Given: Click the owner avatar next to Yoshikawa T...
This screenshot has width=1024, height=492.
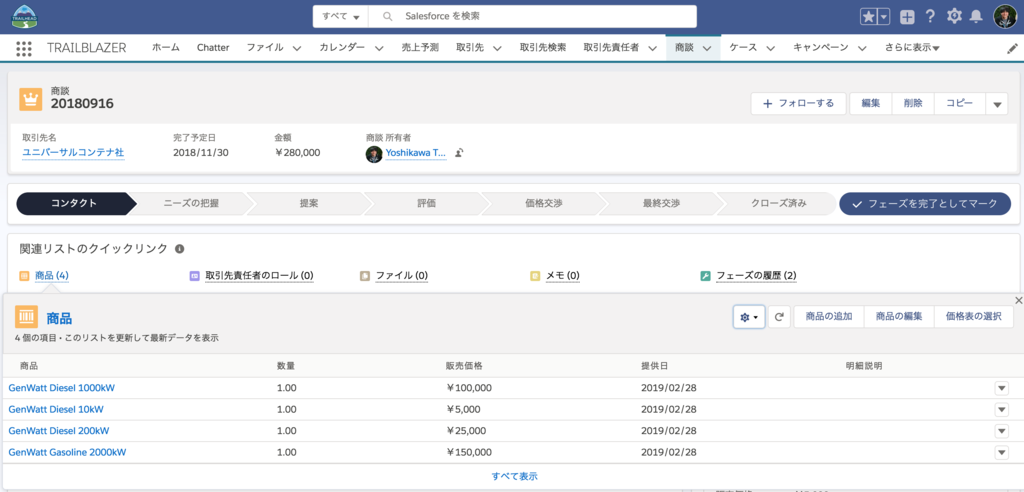Looking at the screenshot, I should (x=374, y=154).
